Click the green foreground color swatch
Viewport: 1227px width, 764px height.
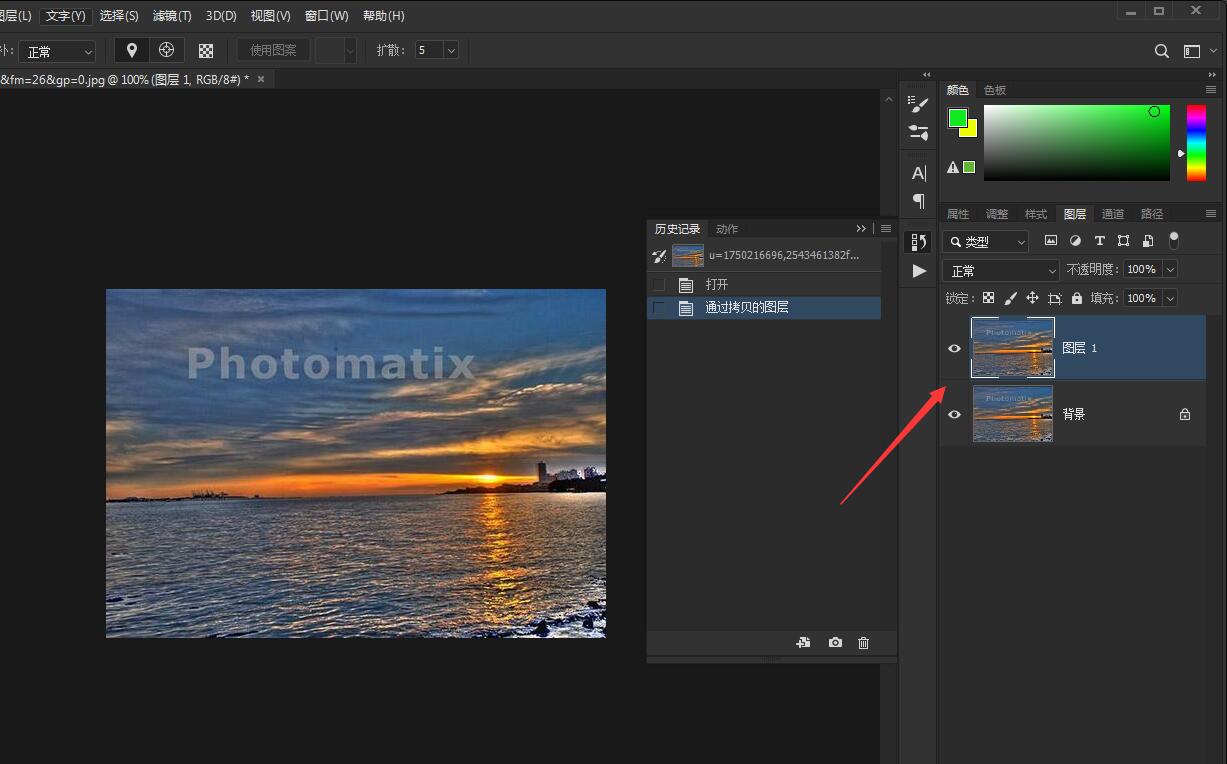957,118
